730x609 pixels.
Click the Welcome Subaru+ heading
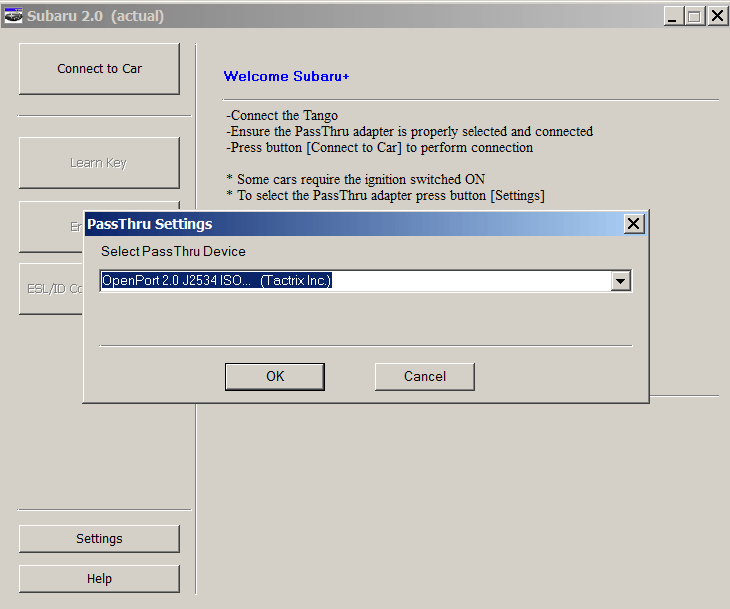(286, 76)
